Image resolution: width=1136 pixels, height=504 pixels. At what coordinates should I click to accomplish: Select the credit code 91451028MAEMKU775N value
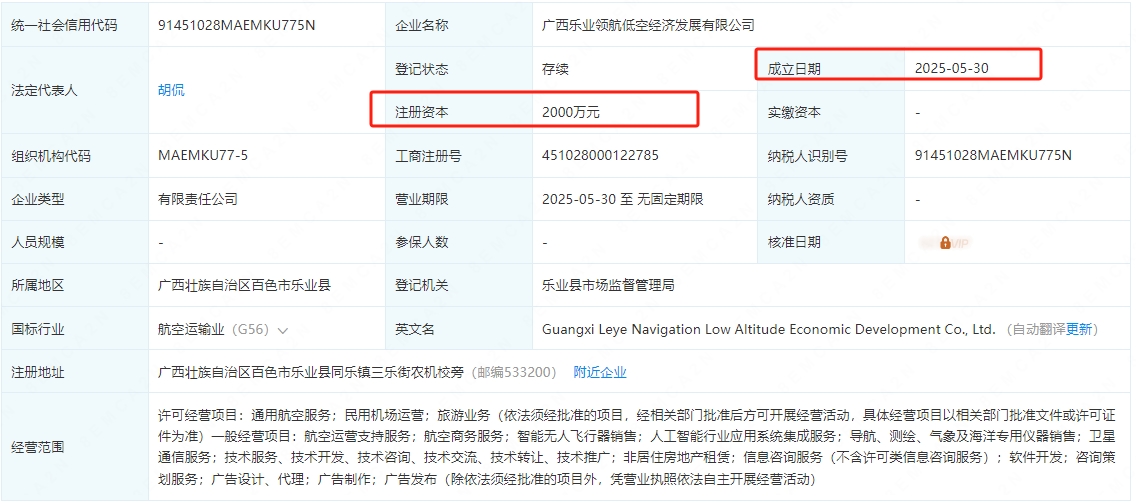(x=237, y=25)
